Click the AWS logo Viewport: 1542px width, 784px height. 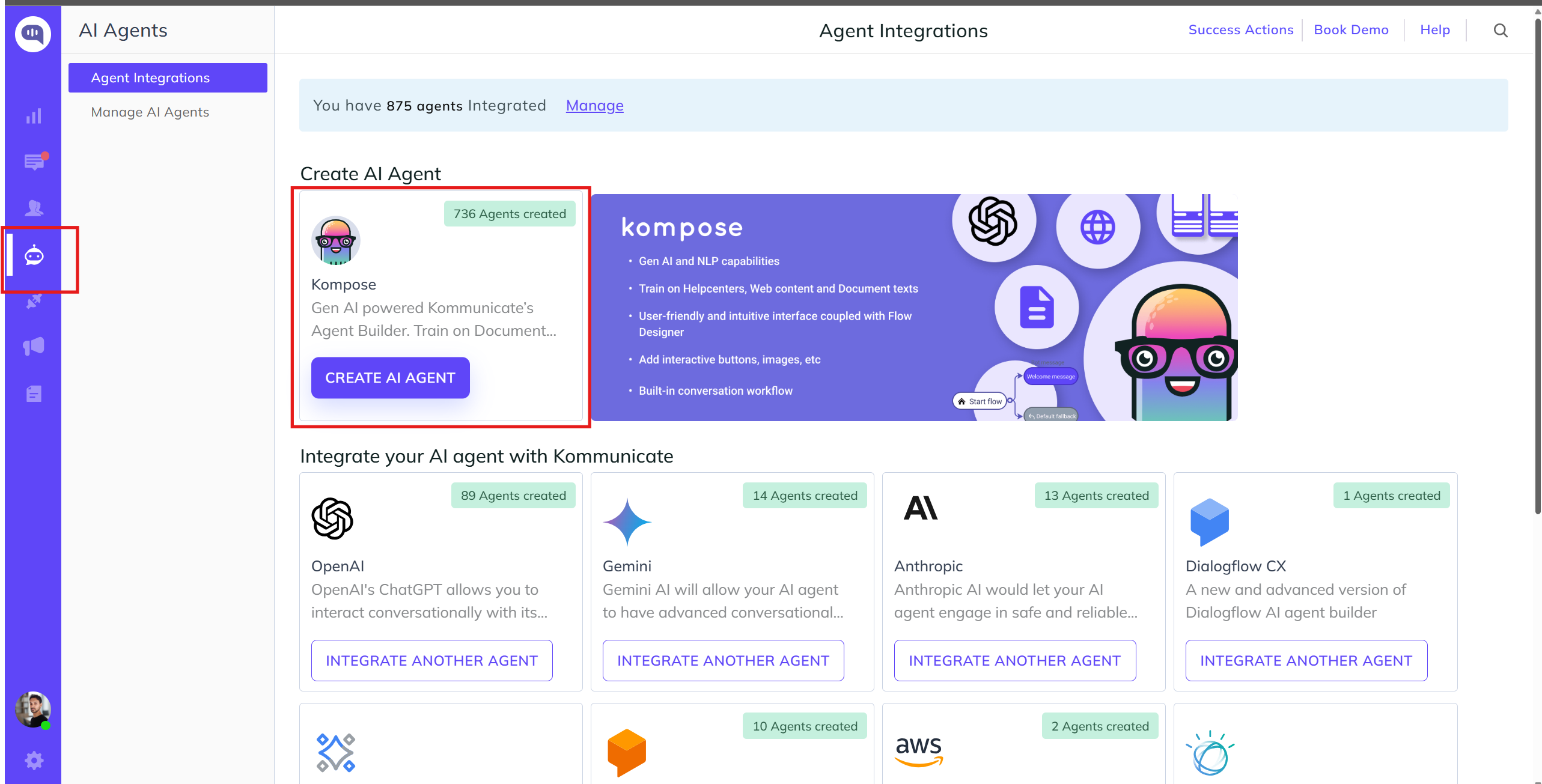[919, 751]
